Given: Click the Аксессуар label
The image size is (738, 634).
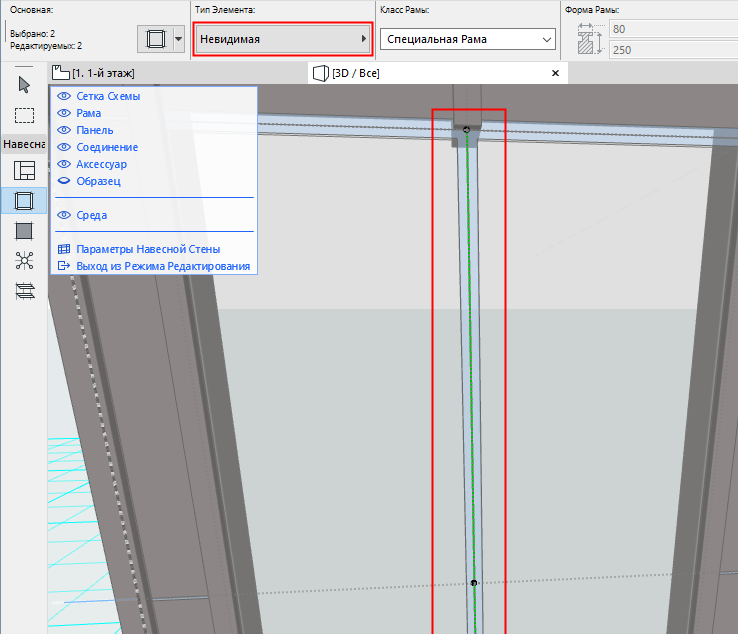Looking at the screenshot, I should (101, 164).
